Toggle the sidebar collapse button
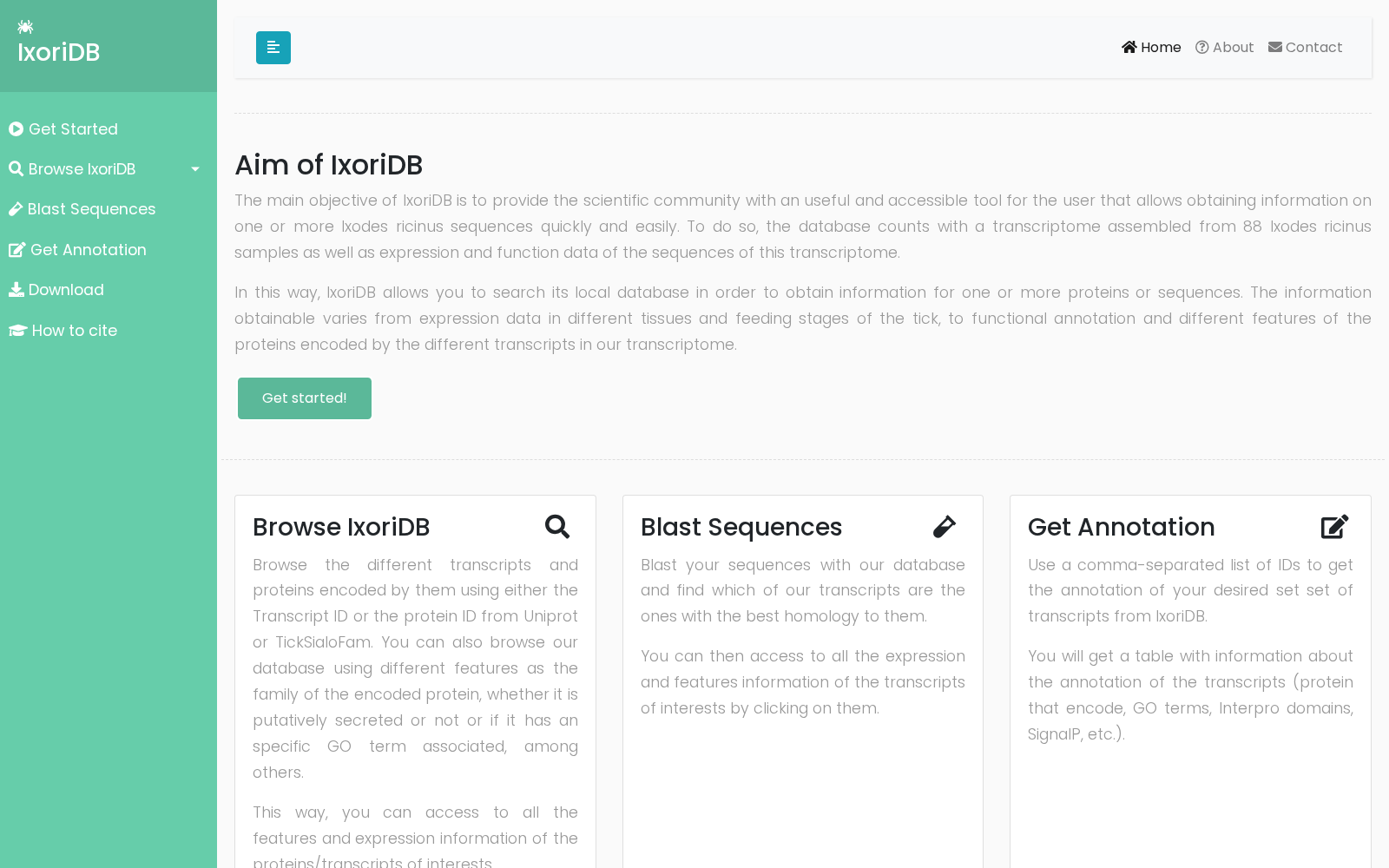 tap(273, 48)
